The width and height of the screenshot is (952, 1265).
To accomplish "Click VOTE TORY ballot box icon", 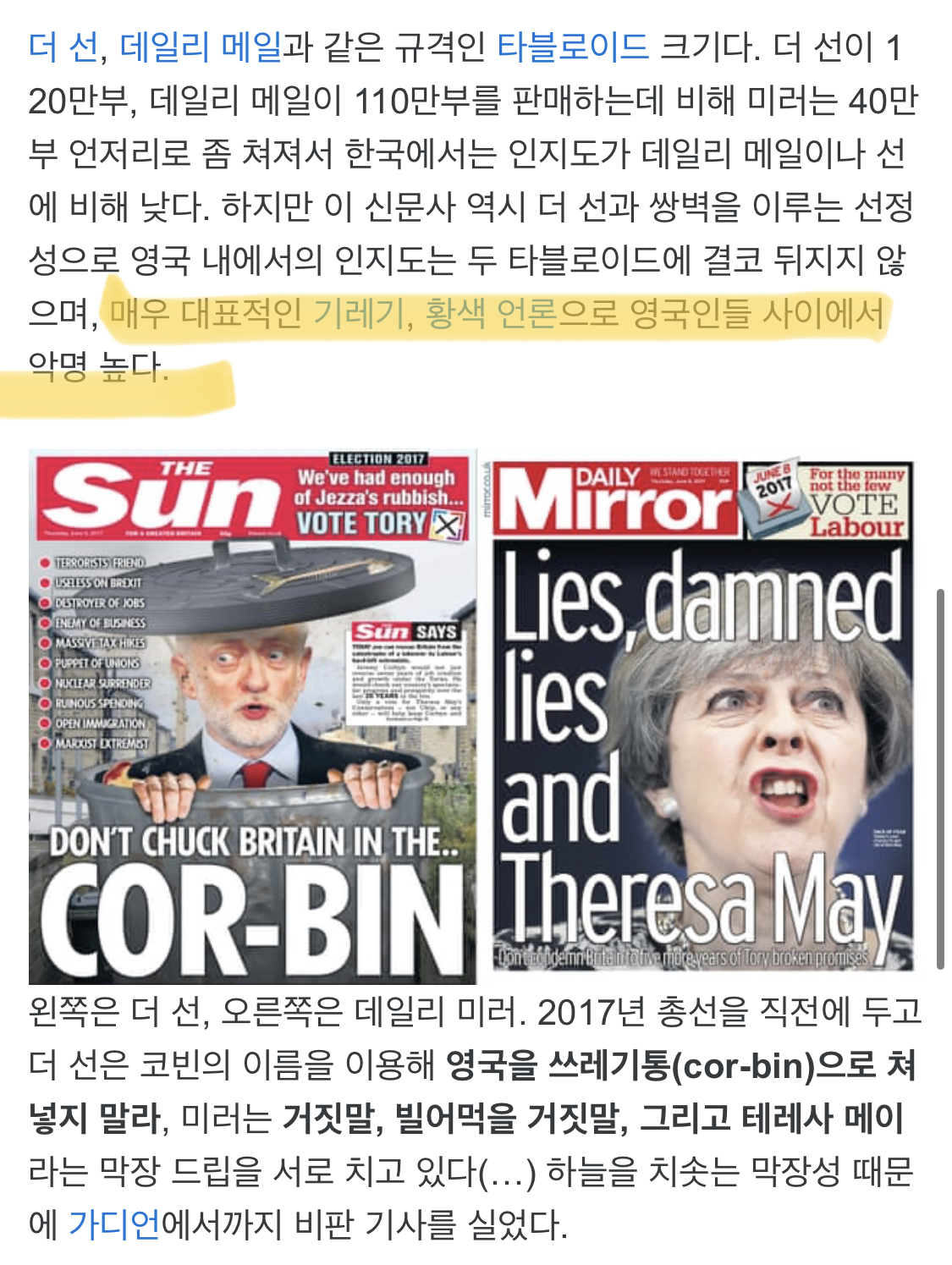I will (x=448, y=525).
